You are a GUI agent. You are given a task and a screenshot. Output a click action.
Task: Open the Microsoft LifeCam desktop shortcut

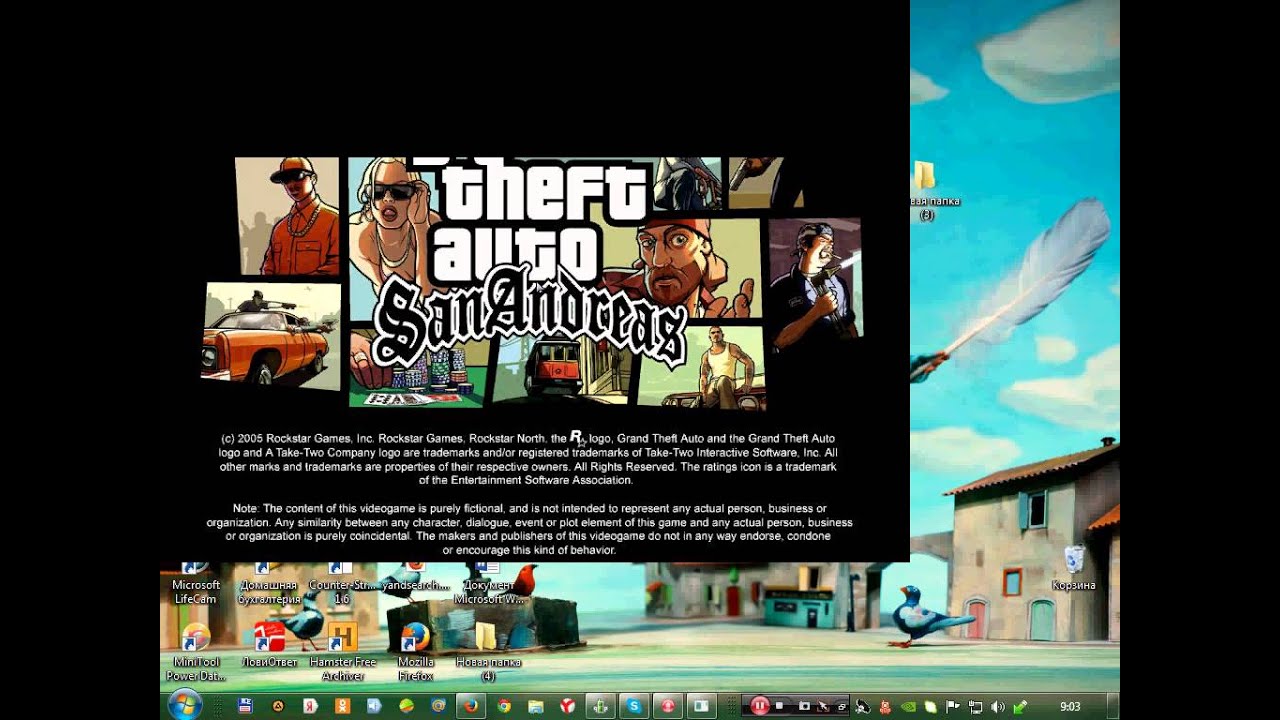(196, 585)
